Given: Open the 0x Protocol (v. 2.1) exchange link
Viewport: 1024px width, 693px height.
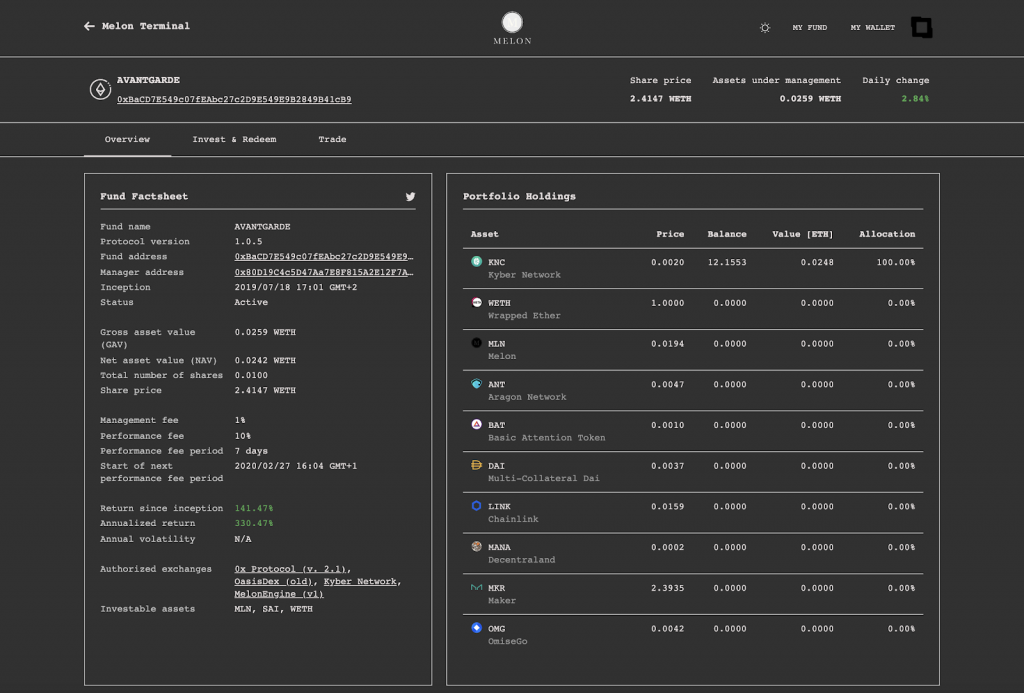Looking at the screenshot, I should point(292,569).
